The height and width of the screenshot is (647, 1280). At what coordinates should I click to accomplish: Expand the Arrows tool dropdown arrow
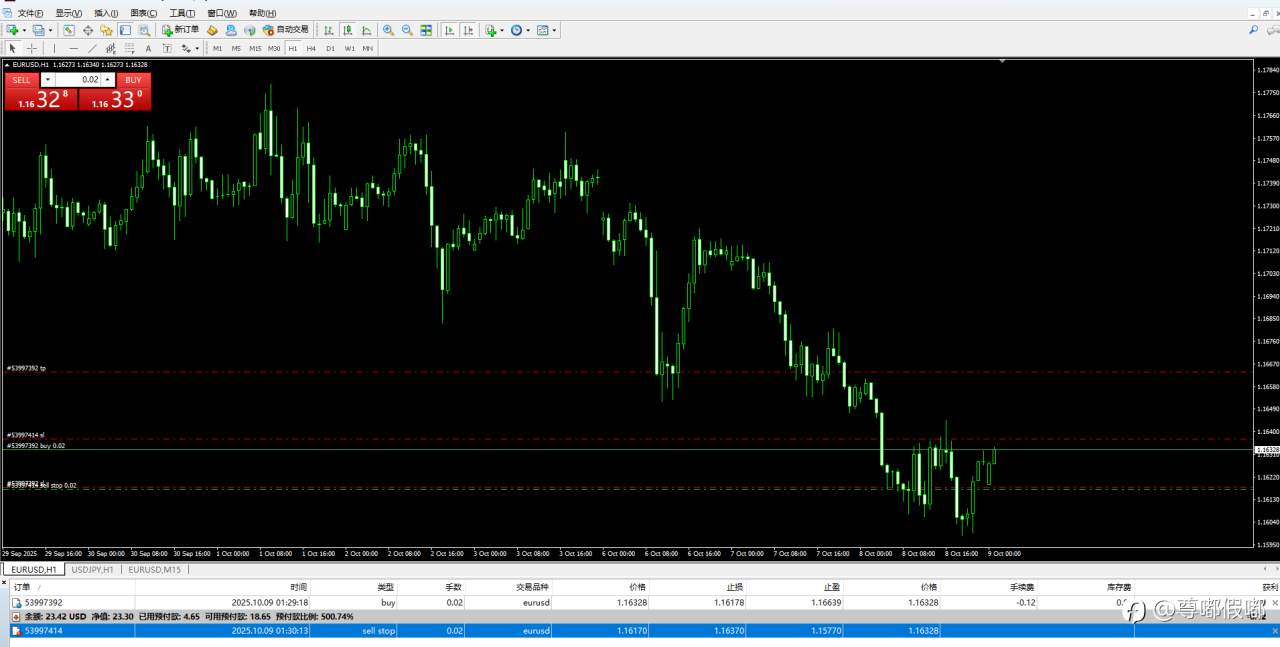[197, 48]
